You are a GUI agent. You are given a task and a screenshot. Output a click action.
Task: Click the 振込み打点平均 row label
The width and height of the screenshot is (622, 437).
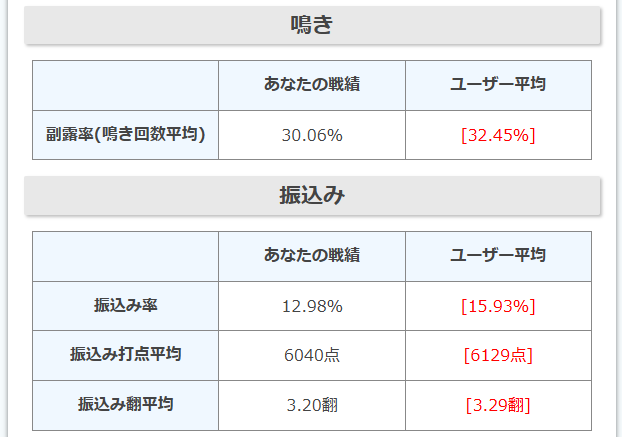point(125,354)
